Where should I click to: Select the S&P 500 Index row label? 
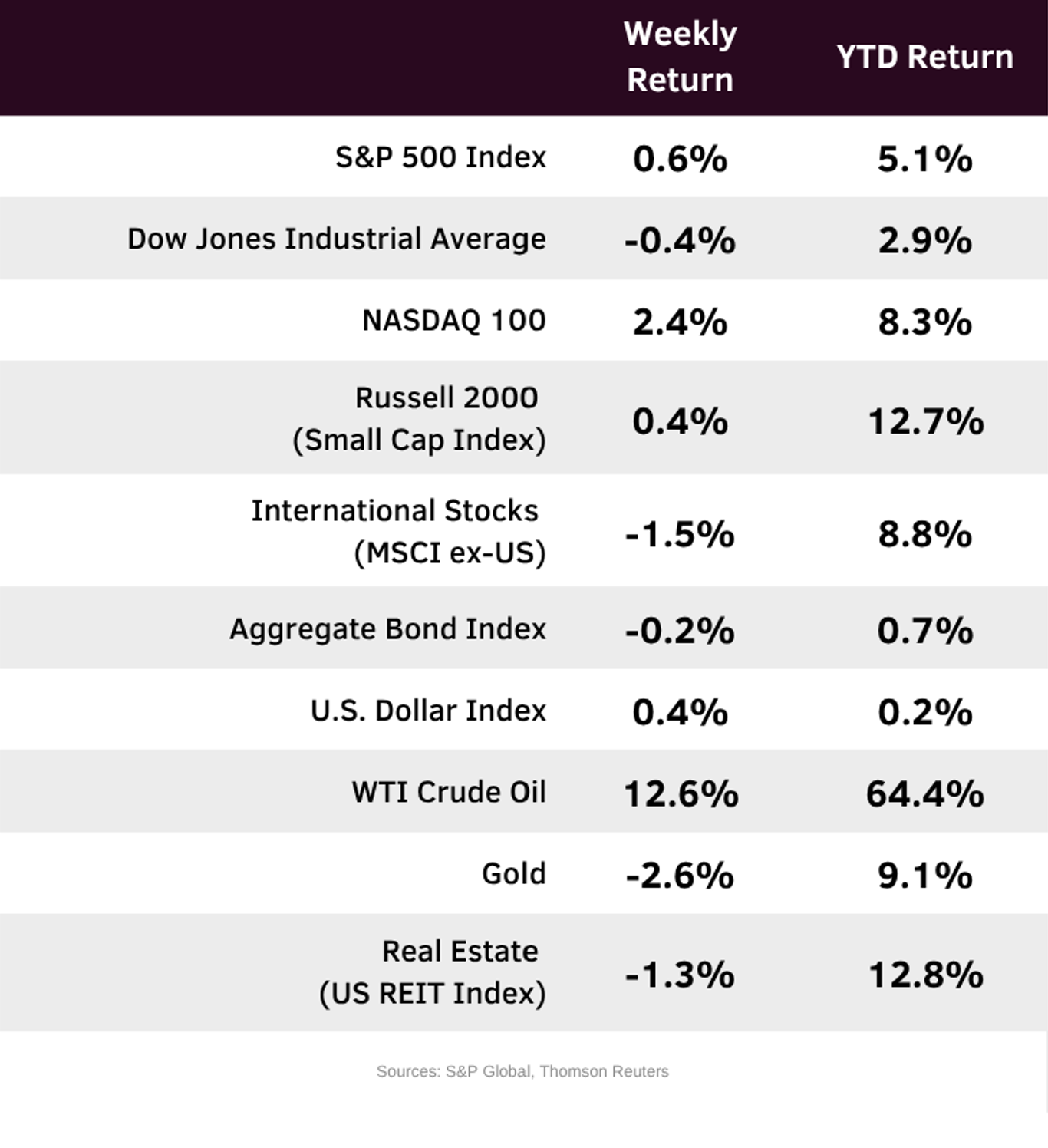coord(440,157)
